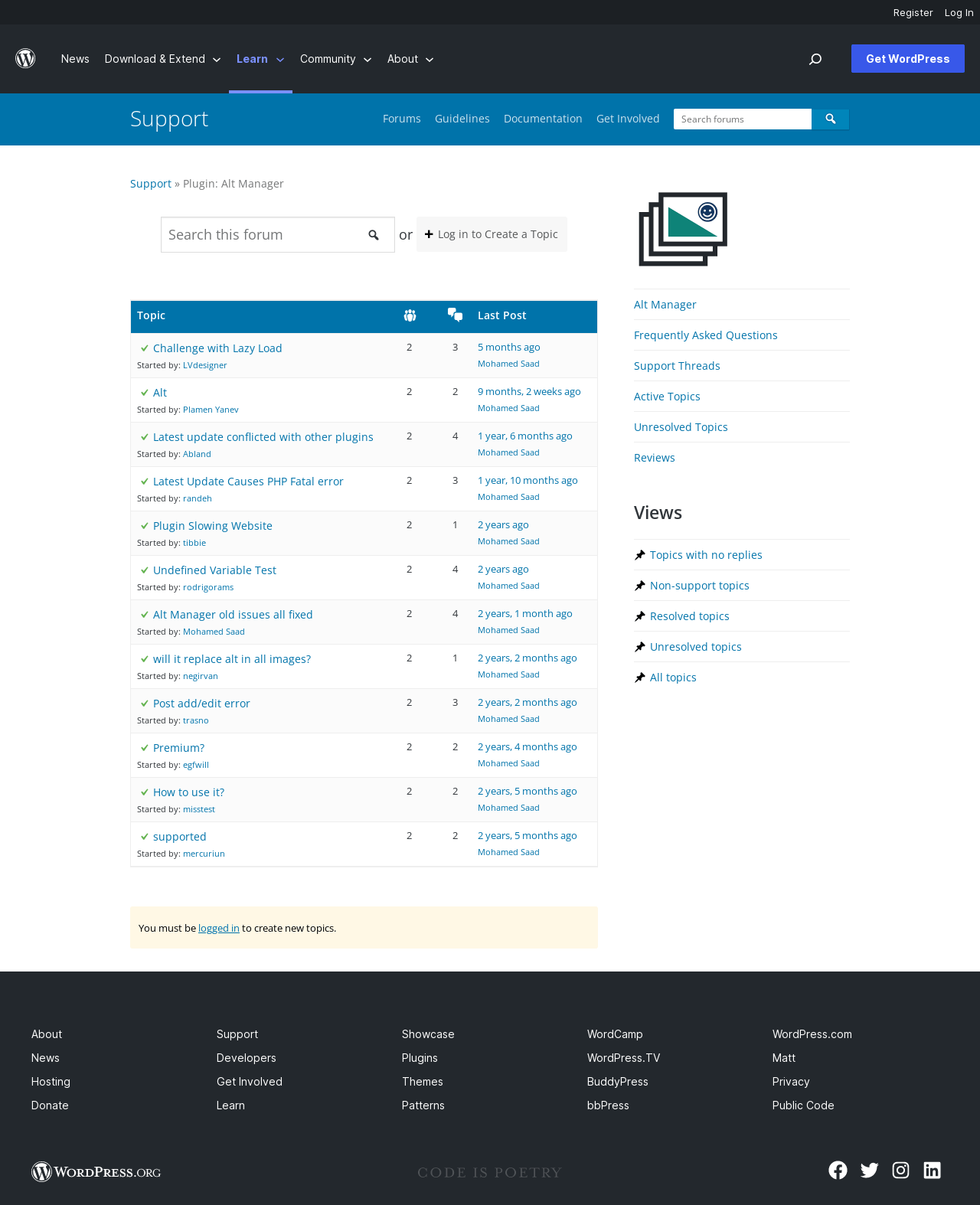The height and width of the screenshot is (1205, 980).
Task: Open topic Undefined Variable Test
Action: pyautogui.click(x=214, y=570)
